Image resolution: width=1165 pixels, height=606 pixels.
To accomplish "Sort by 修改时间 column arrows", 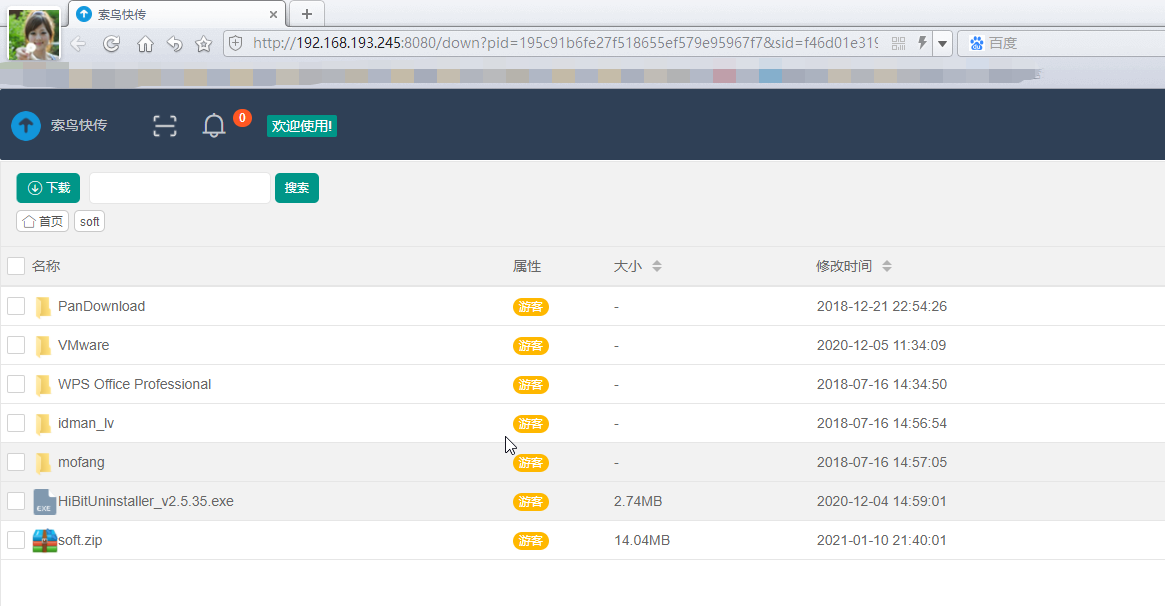I will [x=887, y=266].
